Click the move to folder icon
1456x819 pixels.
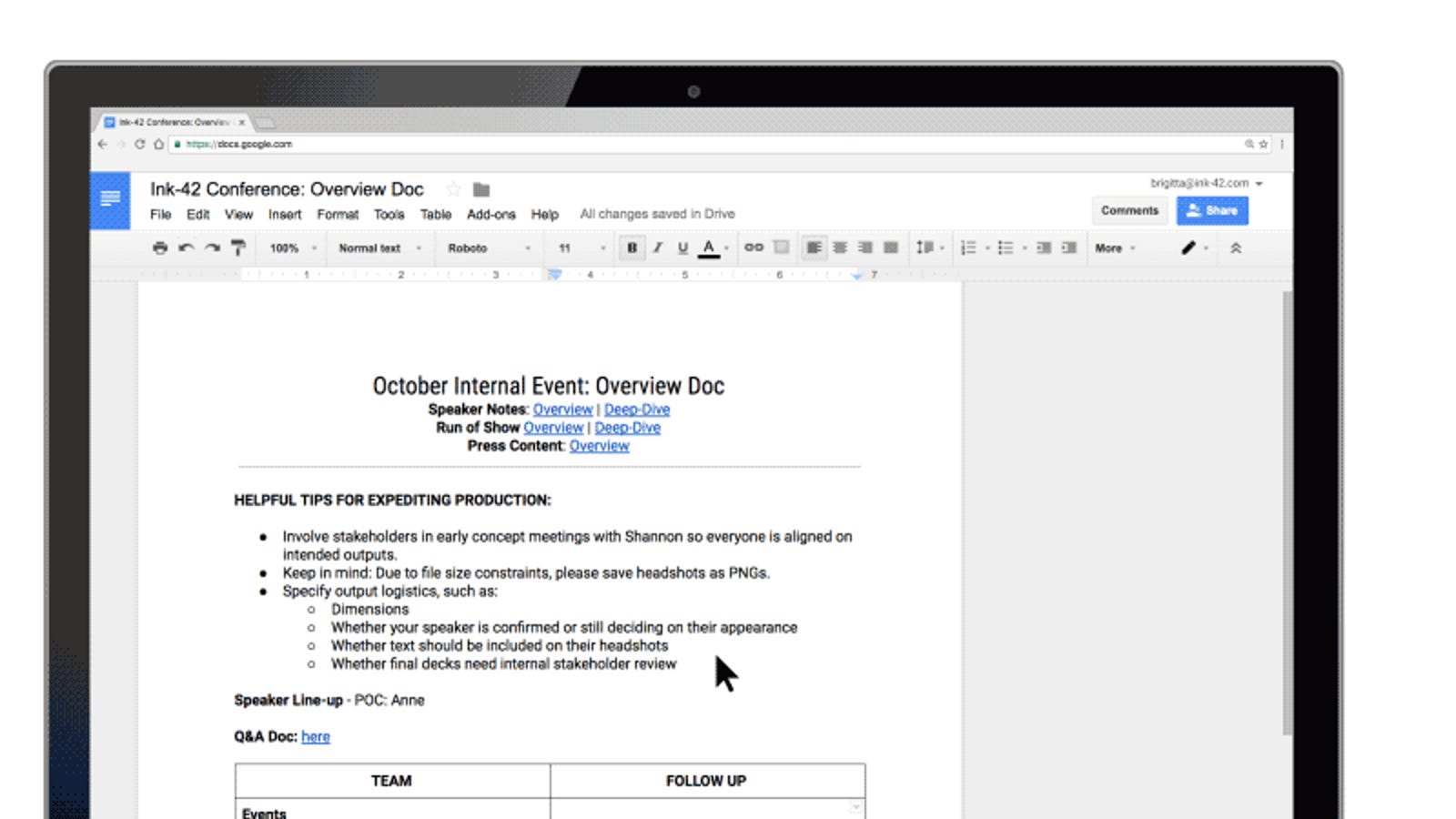[x=481, y=189]
